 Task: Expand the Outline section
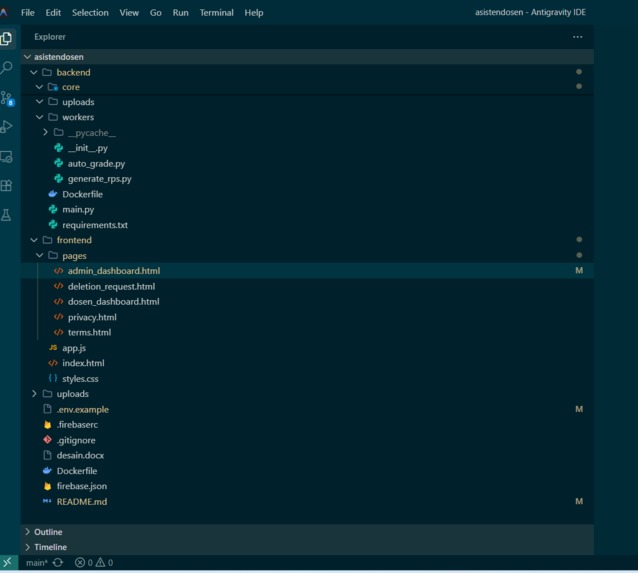pyautogui.click(x=28, y=531)
